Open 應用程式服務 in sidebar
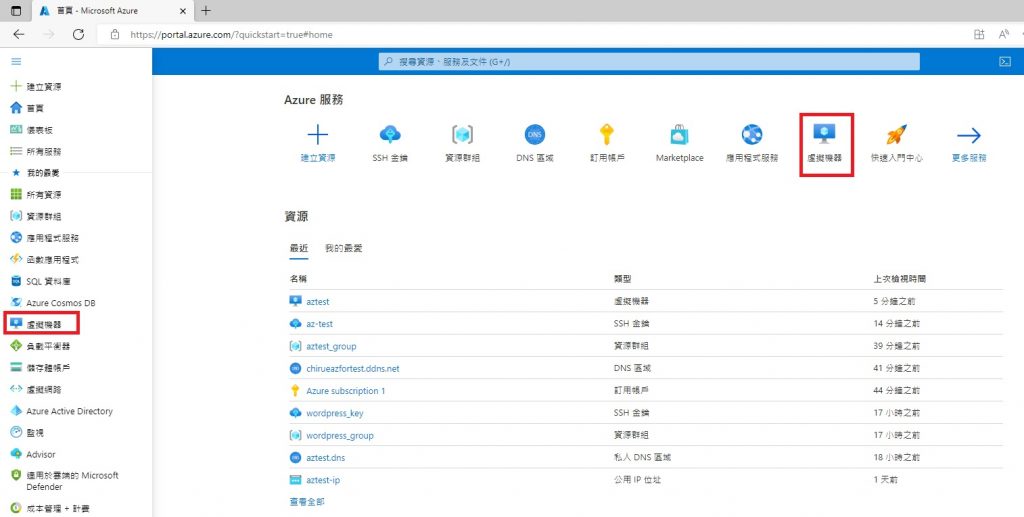 (52, 238)
